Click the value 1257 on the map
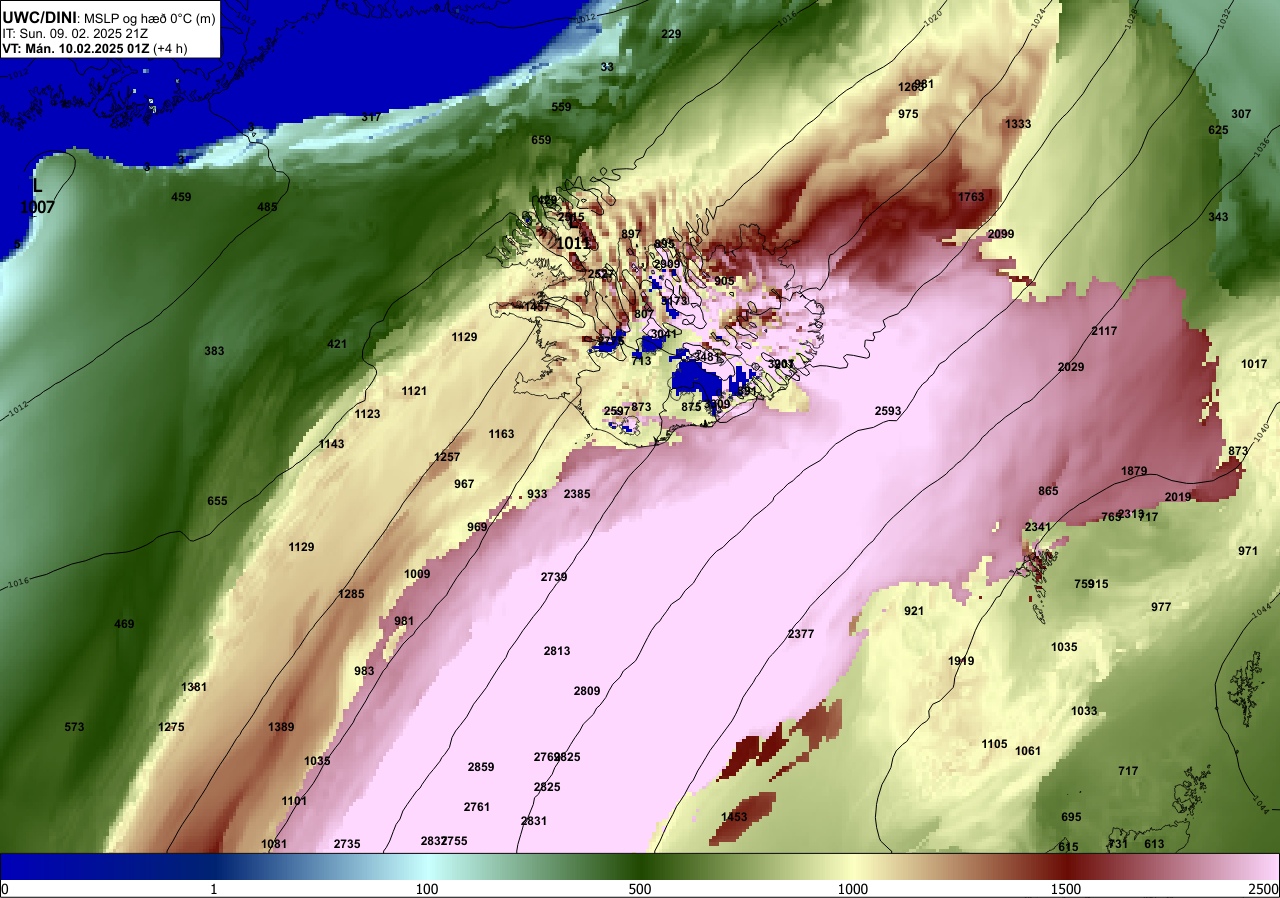 (447, 457)
